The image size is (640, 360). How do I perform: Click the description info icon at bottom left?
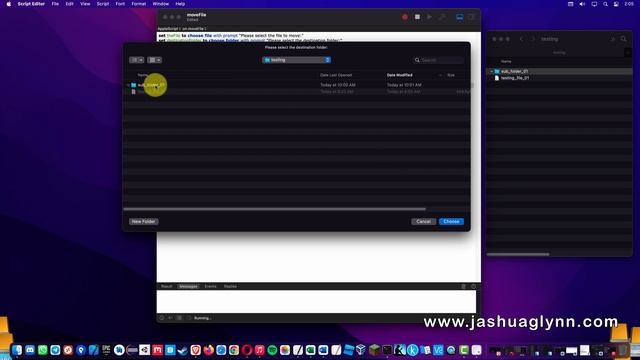click(x=162, y=318)
